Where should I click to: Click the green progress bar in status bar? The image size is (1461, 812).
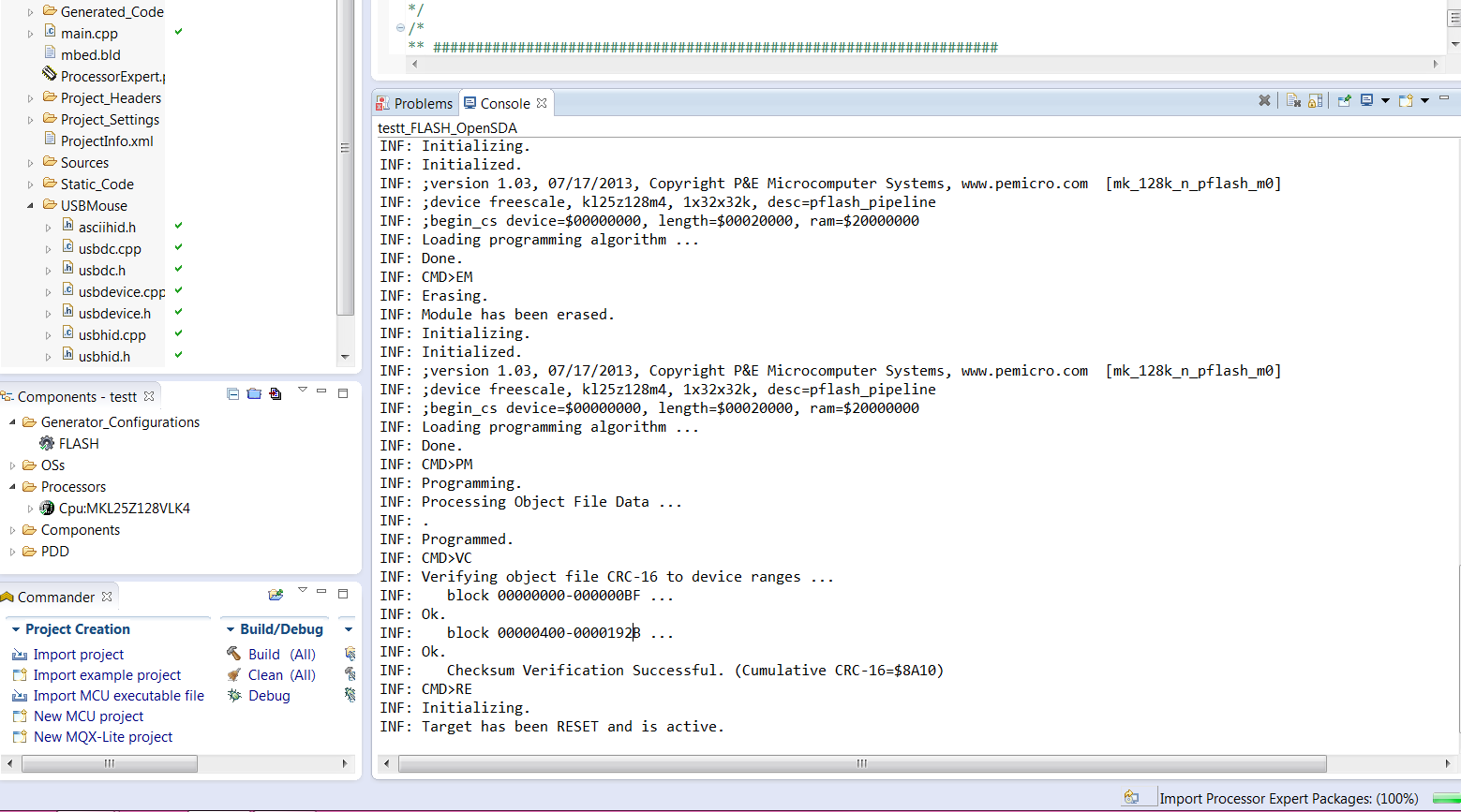pyautogui.click(x=1446, y=799)
